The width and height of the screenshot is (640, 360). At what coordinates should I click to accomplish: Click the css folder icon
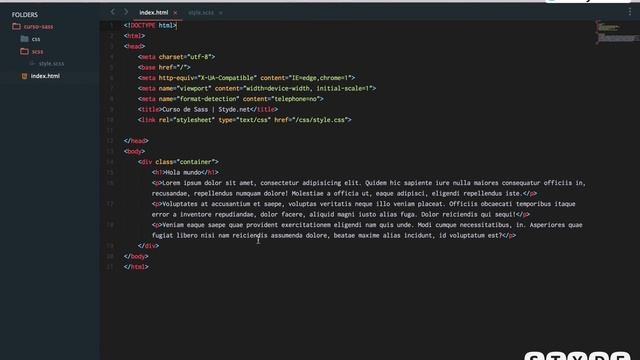click(x=24, y=39)
